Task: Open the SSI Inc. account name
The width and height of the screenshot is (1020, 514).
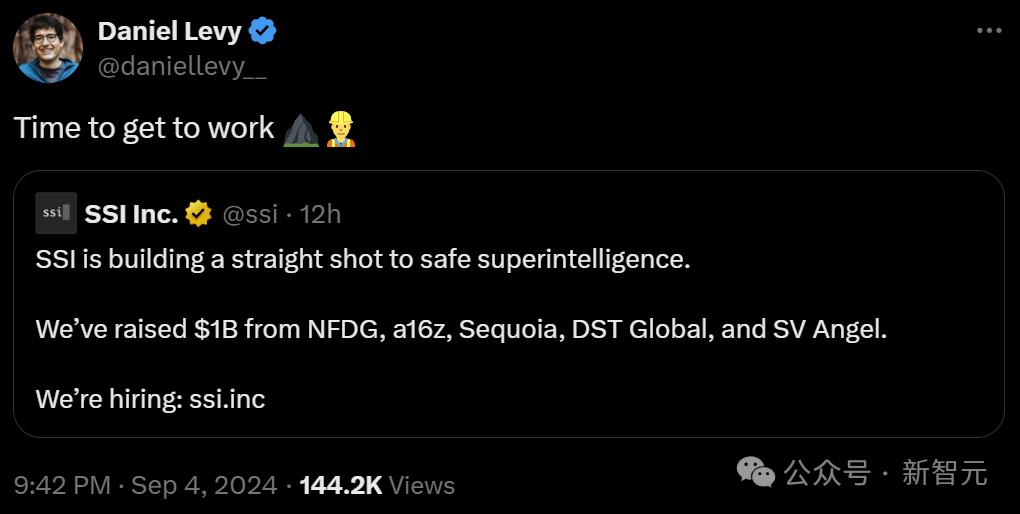Action: click(x=131, y=213)
